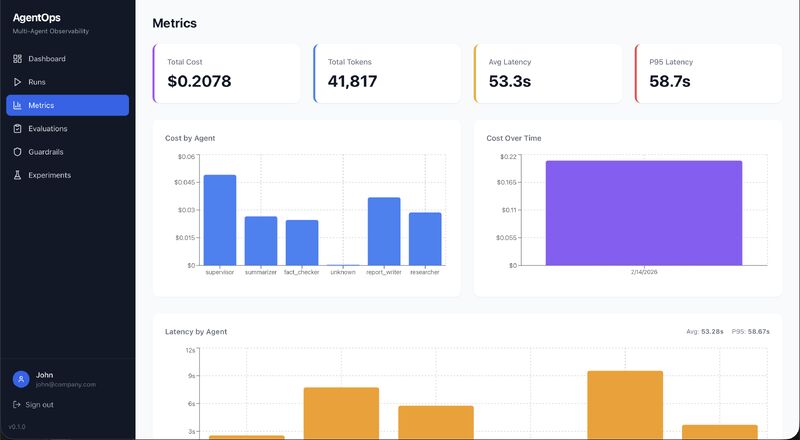
Task: Select the fact_checker cost bar
Action: click(x=302, y=242)
